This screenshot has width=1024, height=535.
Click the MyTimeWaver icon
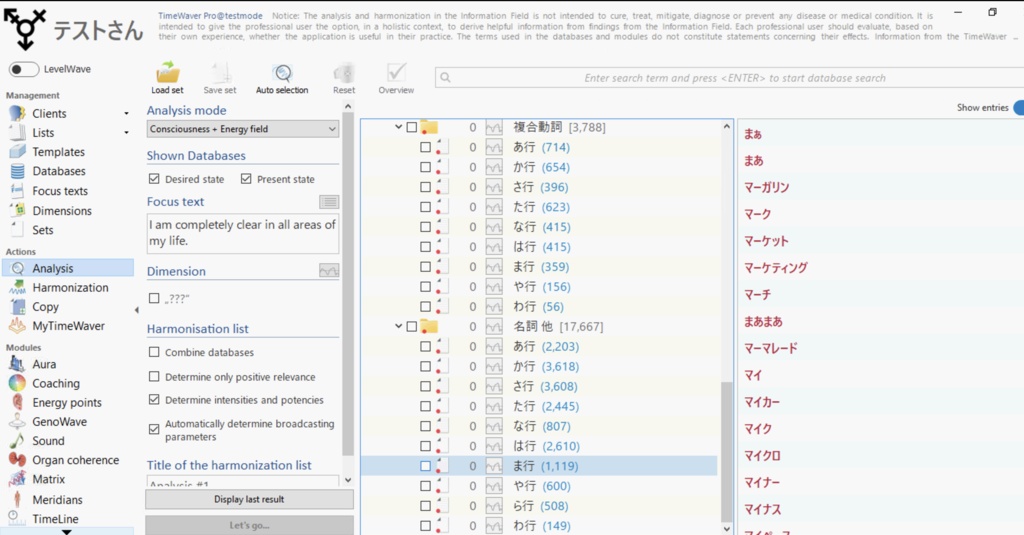click(18, 325)
